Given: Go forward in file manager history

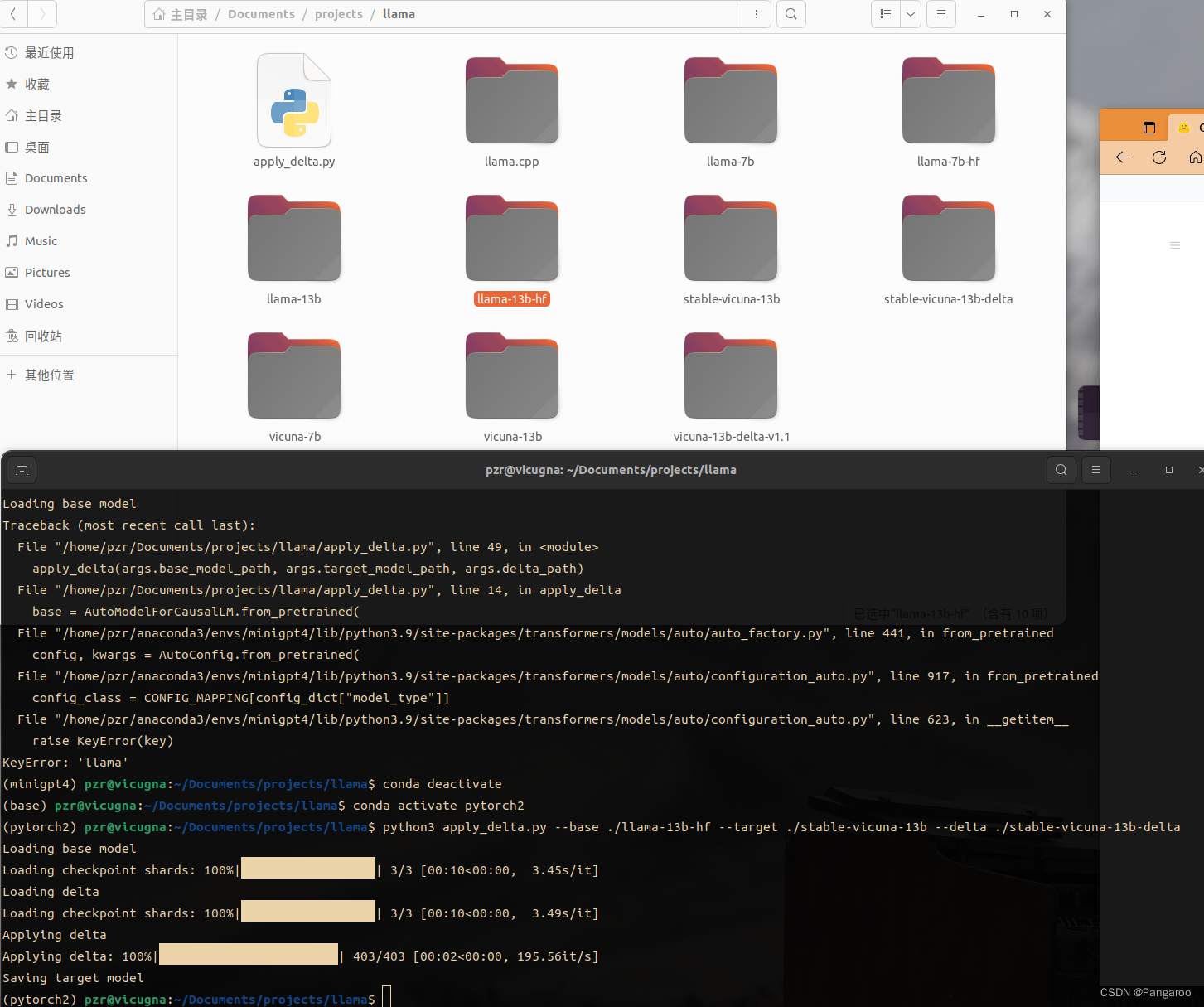Looking at the screenshot, I should 42,14.
